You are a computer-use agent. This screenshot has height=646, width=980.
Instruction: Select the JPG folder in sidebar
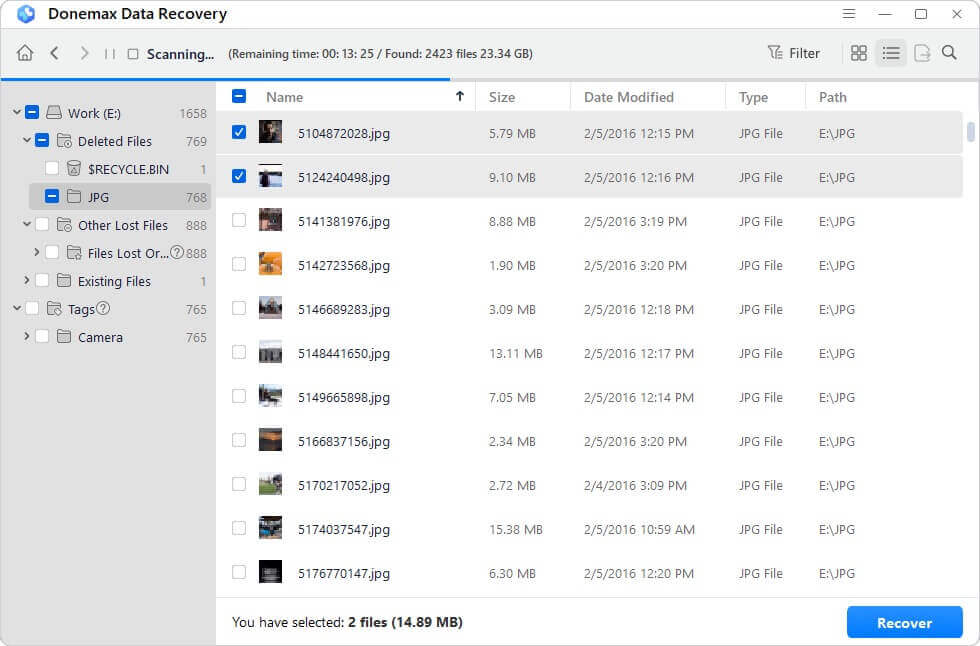(x=98, y=197)
